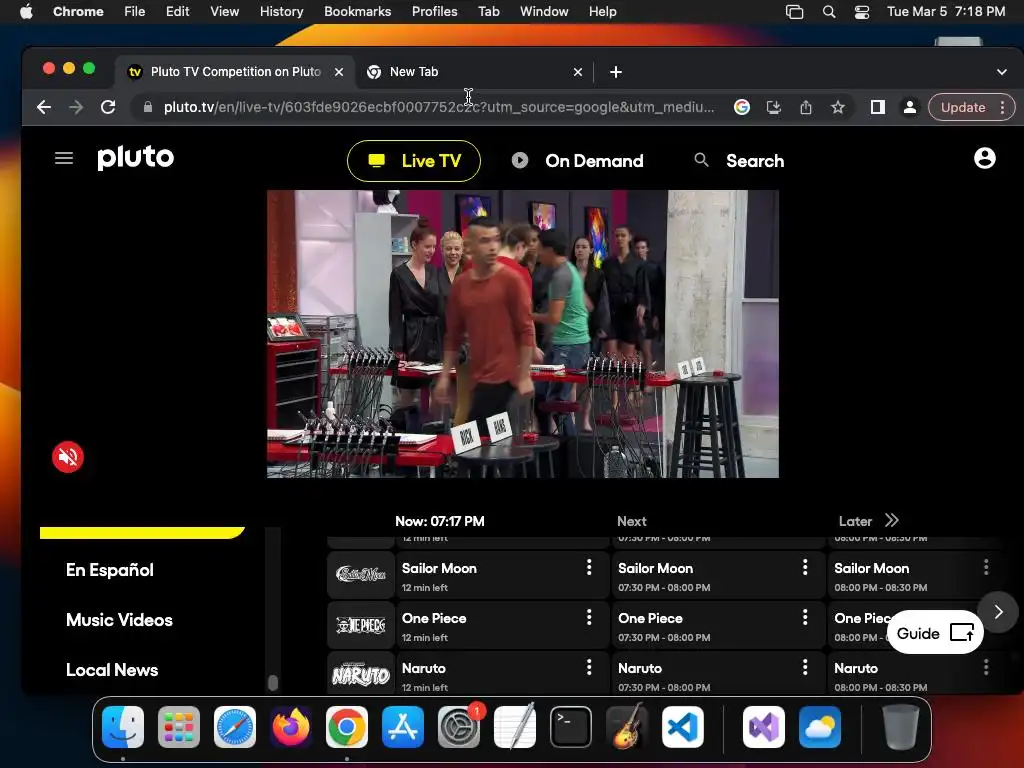Click the live video player
1024x768 pixels.
coord(522,334)
